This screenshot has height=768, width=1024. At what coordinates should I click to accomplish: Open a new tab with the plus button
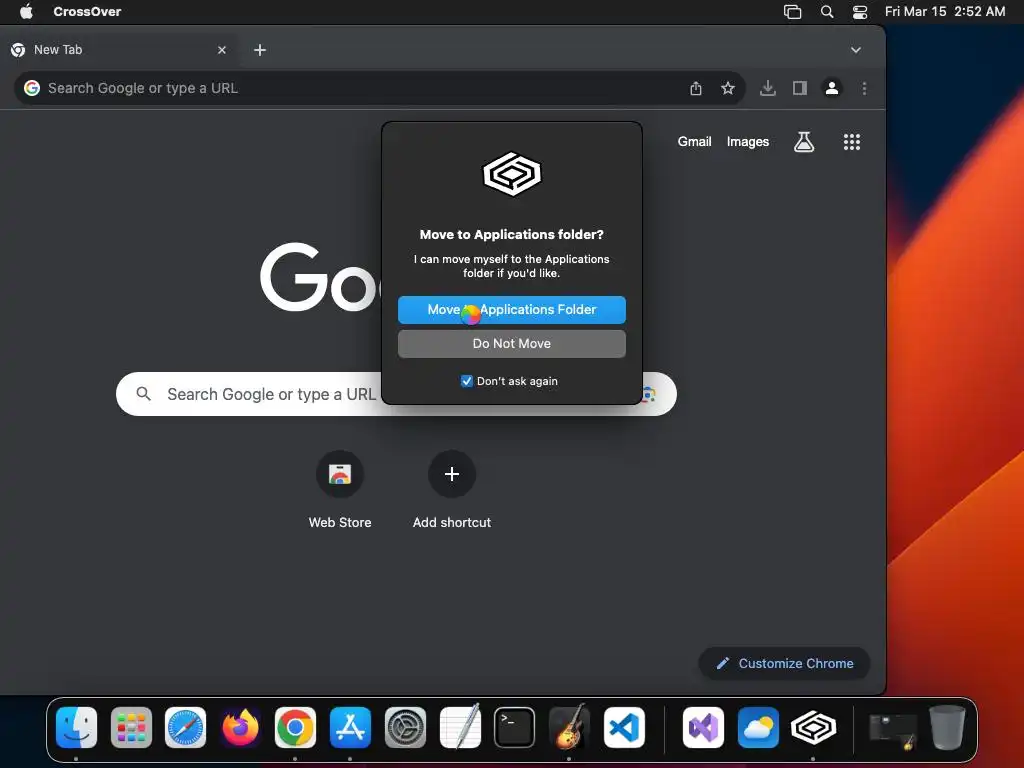[x=260, y=50]
